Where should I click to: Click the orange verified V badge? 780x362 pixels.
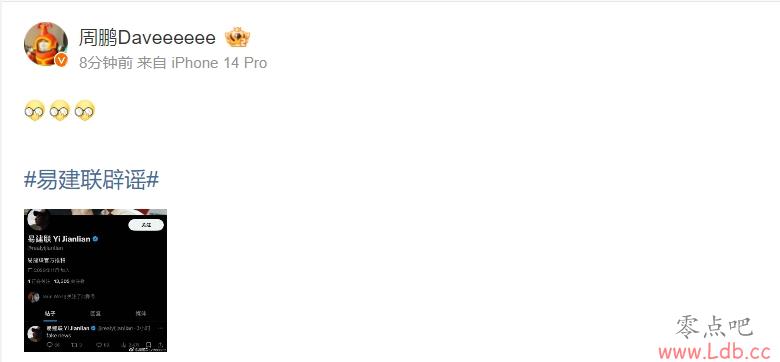tap(61, 60)
